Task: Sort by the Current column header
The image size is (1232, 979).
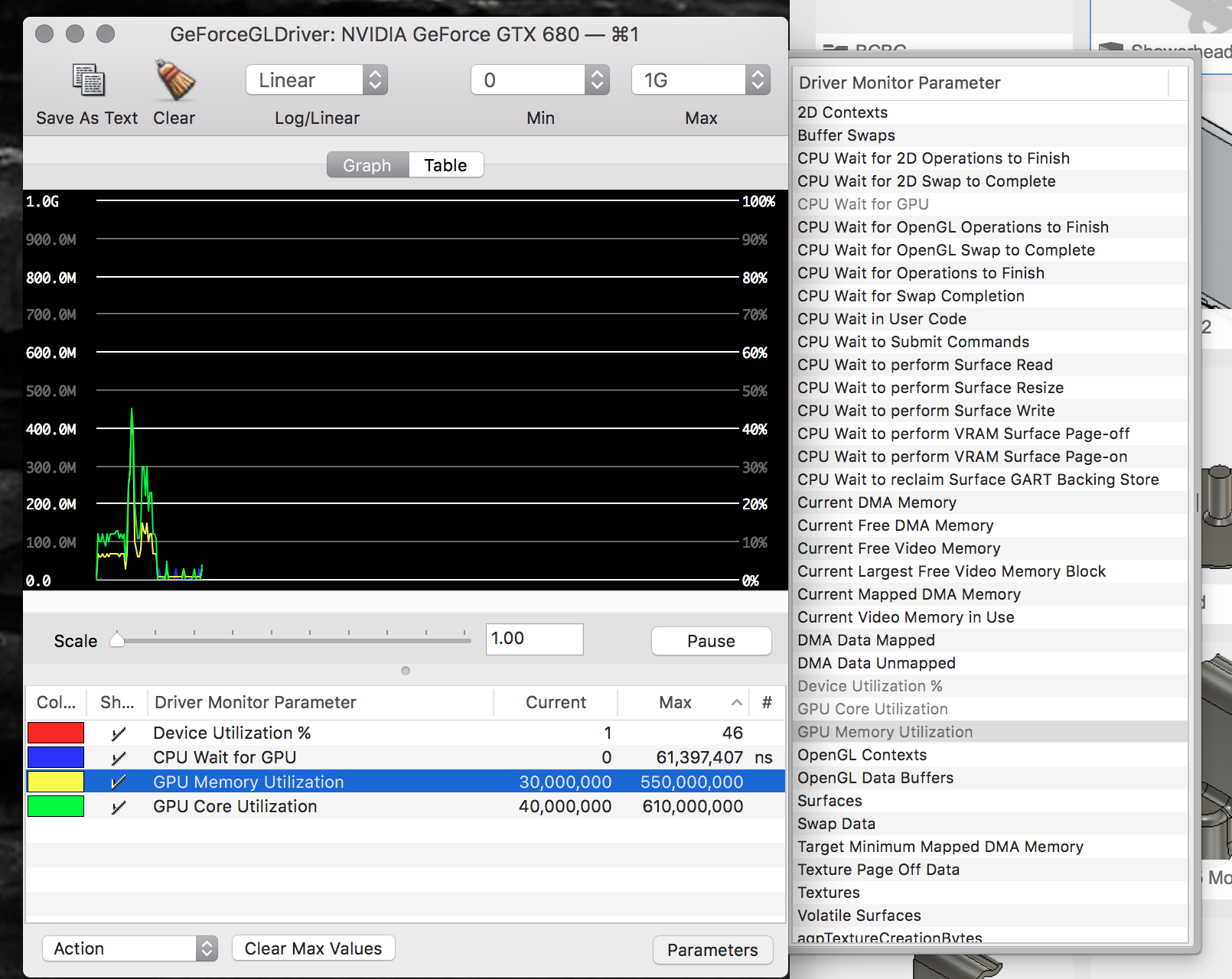Action: click(556, 702)
